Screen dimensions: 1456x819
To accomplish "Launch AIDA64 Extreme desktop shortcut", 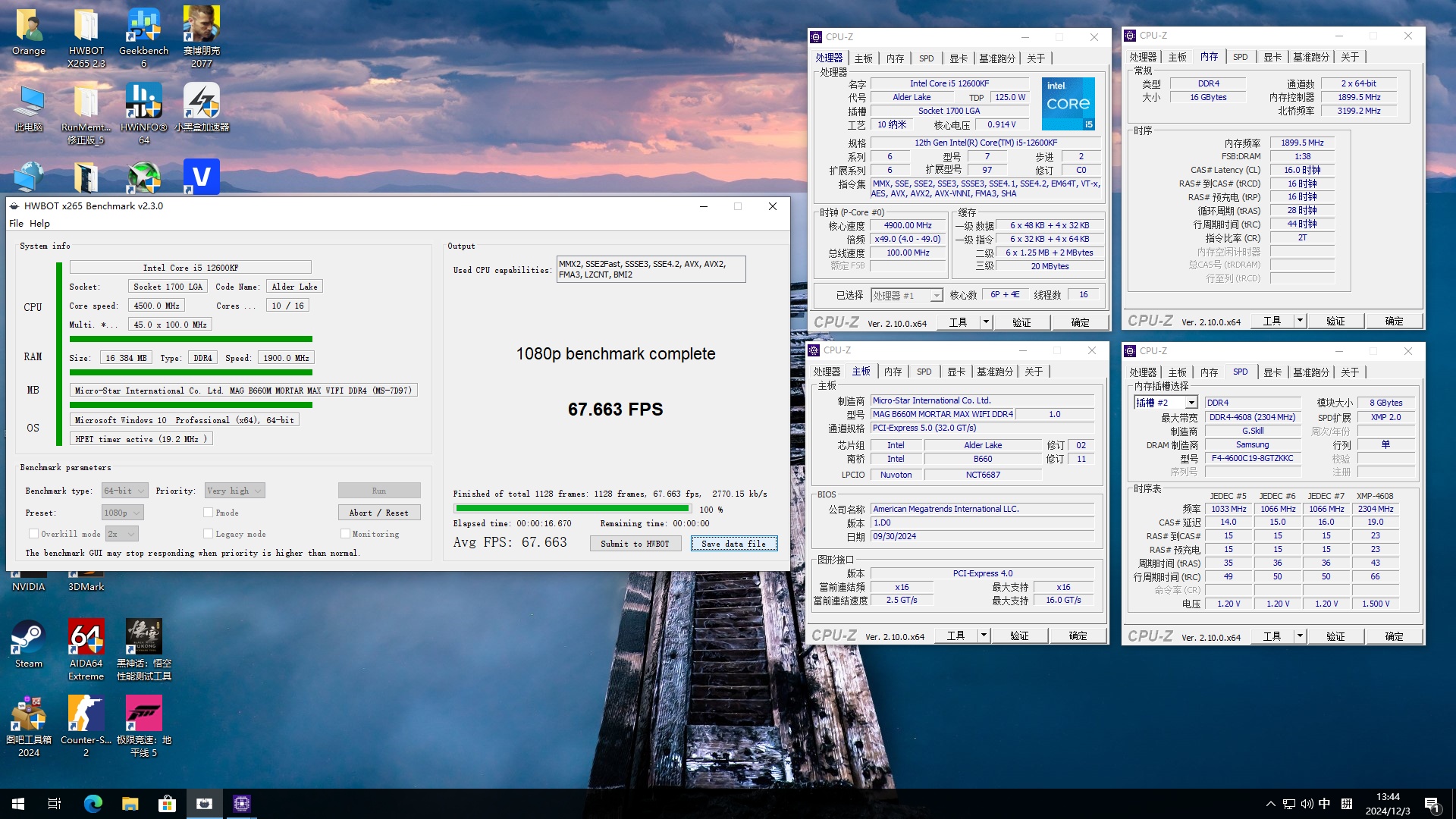I will pos(86,650).
